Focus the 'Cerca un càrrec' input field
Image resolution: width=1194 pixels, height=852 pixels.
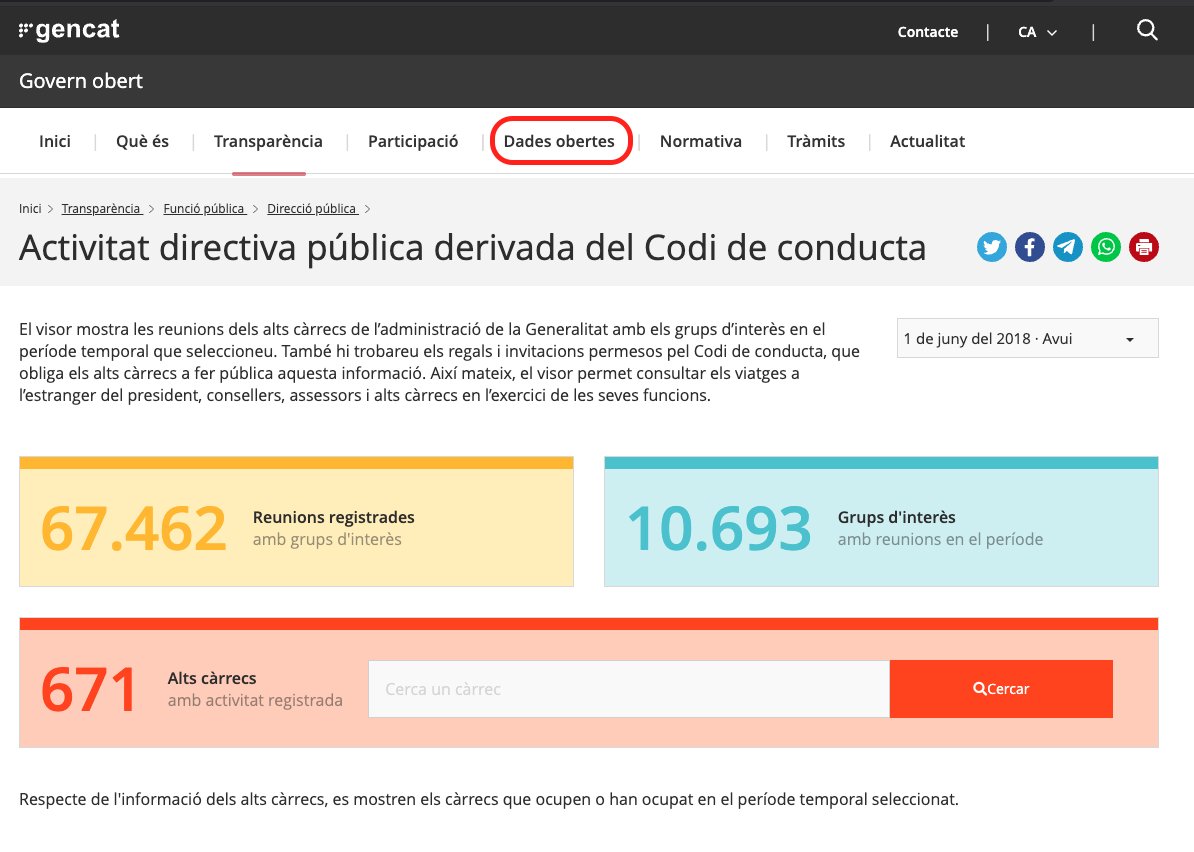pyautogui.click(x=629, y=689)
